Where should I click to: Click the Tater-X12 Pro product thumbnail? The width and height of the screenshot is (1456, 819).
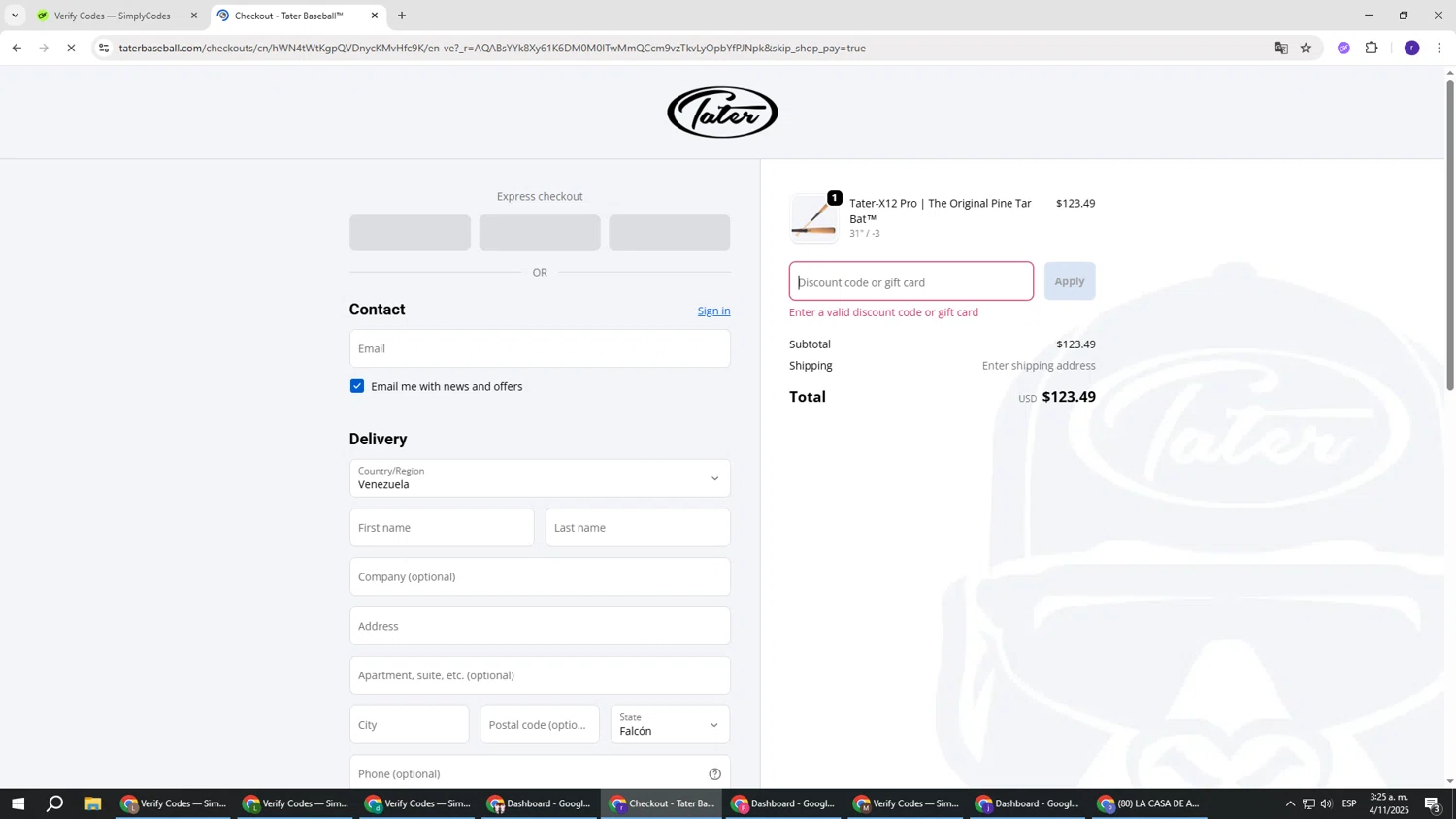(x=813, y=218)
